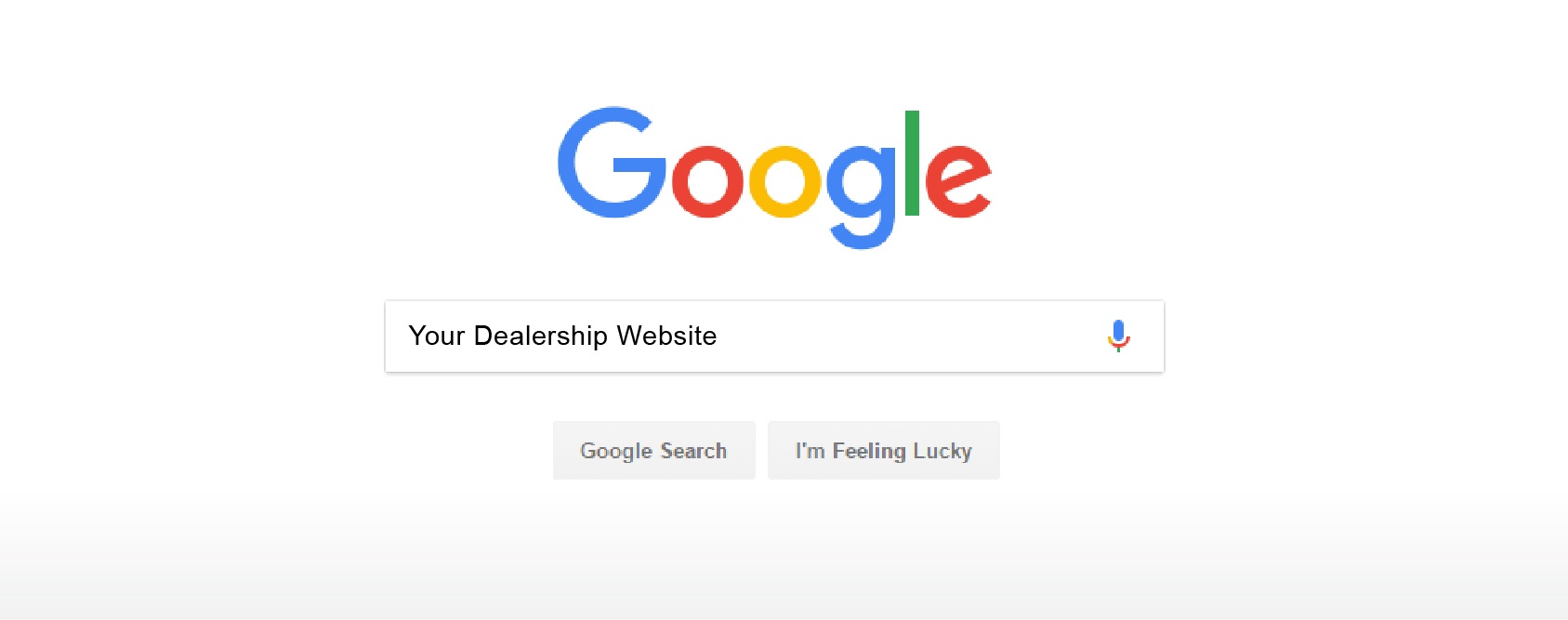Click the red first o in logo
The image size is (1568, 620).
707,181
